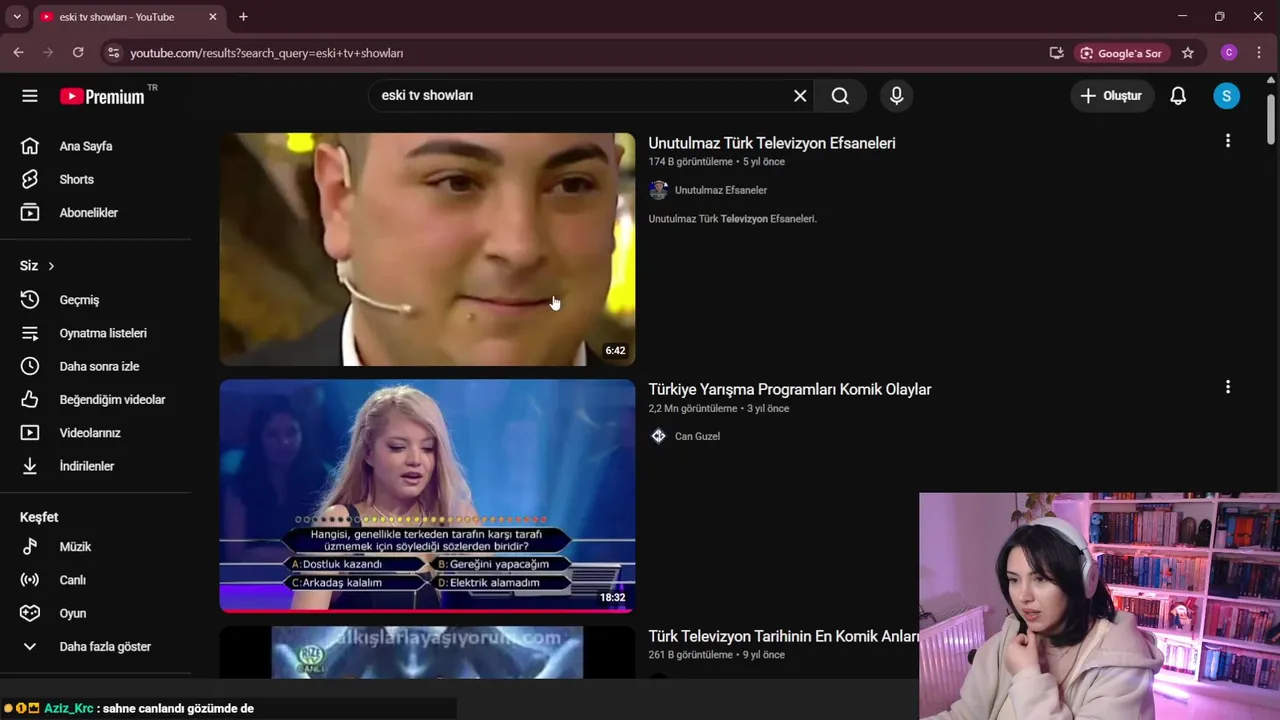
Task: Click the Canlı broadcast icon
Action: (x=30, y=580)
